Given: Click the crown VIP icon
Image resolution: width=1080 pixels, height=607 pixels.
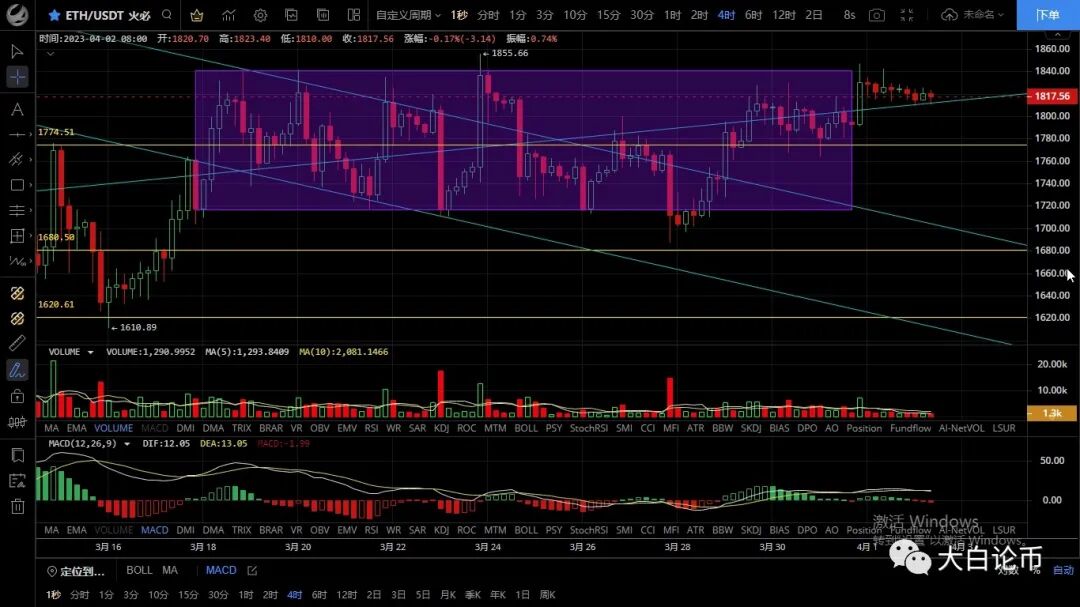Looking at the screenshot, I should [x=197, y=14].
